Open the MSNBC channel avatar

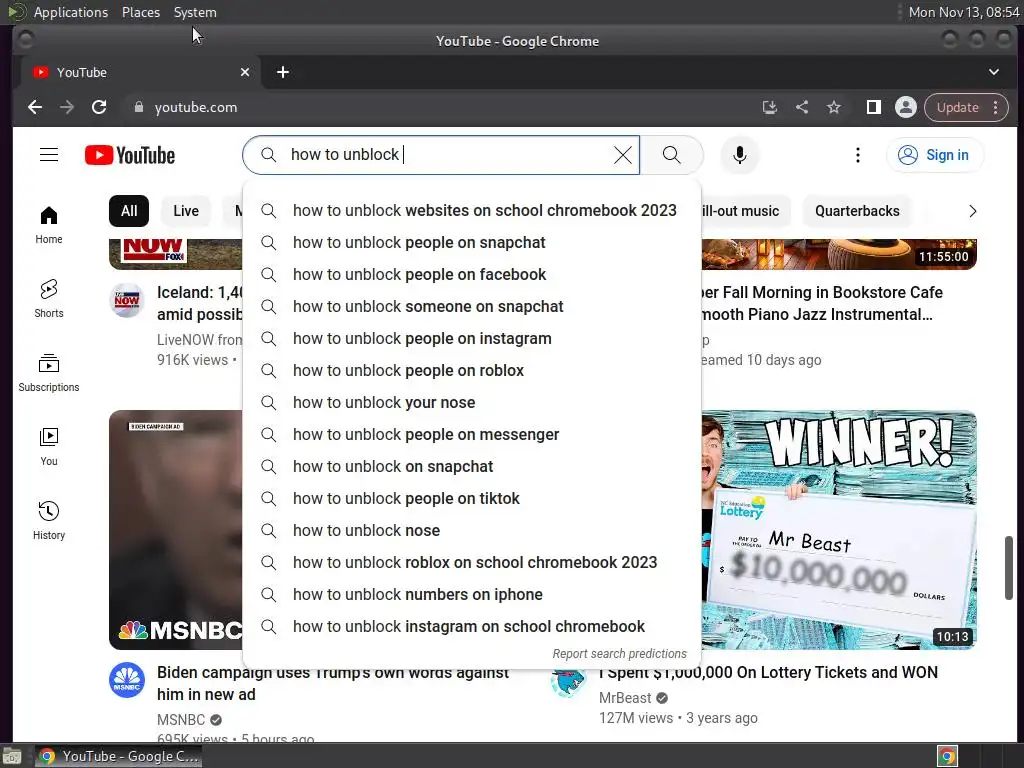coord(127,680)
